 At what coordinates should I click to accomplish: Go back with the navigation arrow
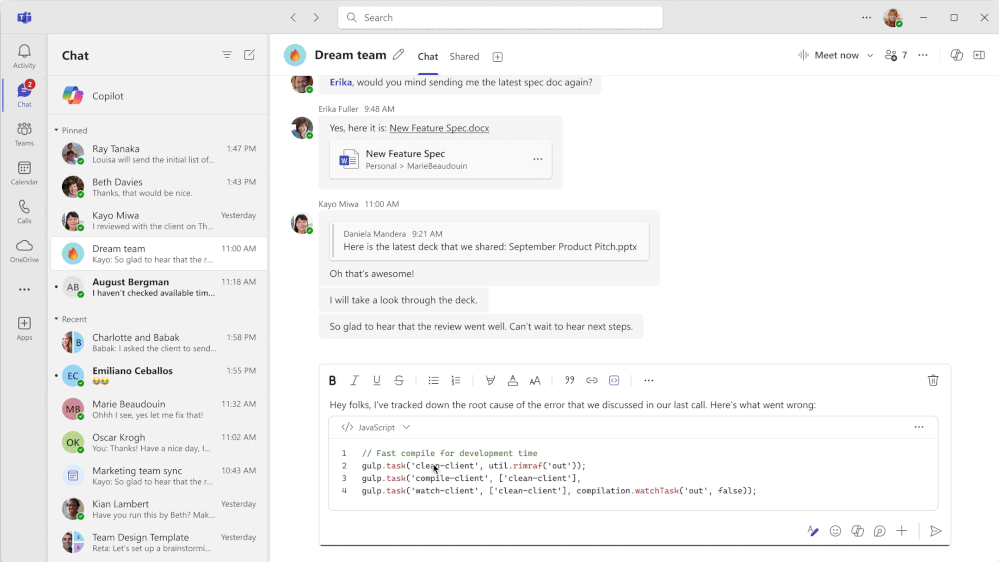pos(293,17)
